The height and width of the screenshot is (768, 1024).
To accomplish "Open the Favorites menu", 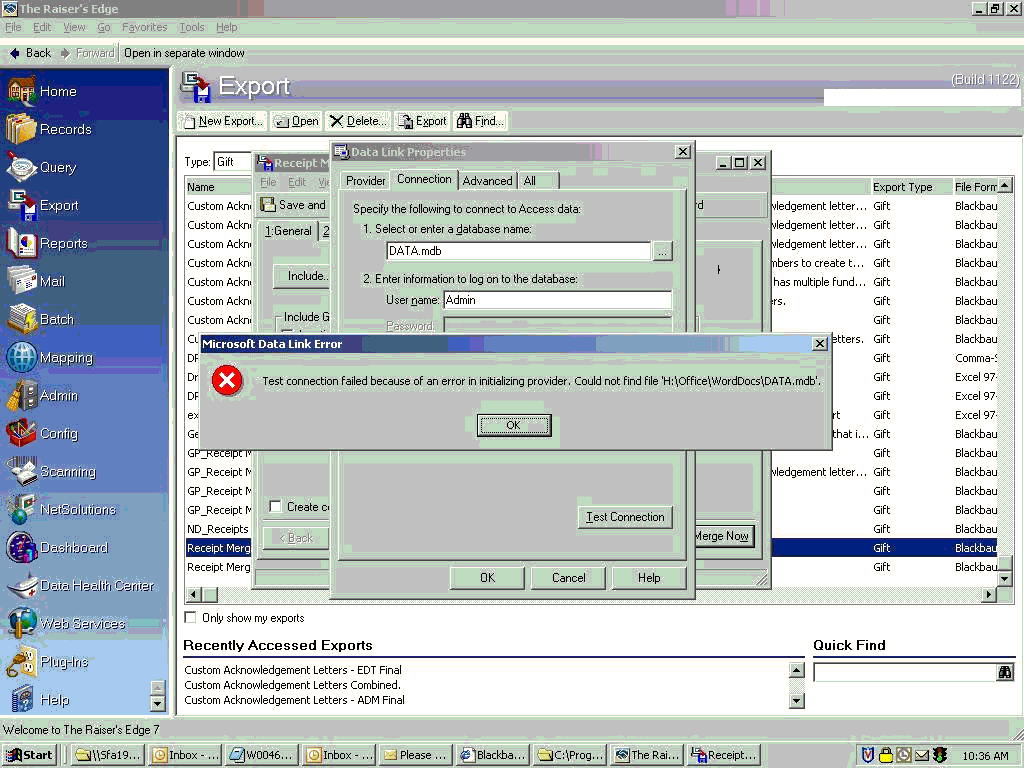I will [x=144, y=27].
